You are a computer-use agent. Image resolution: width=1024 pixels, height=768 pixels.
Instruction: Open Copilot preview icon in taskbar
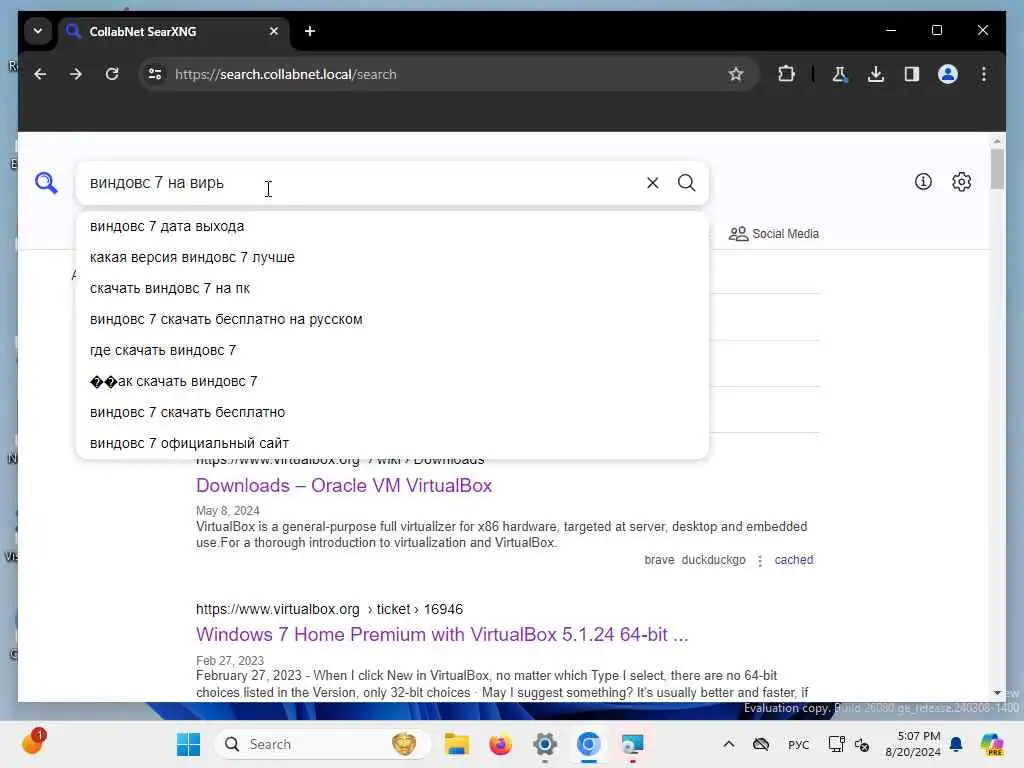pos(991,744)
